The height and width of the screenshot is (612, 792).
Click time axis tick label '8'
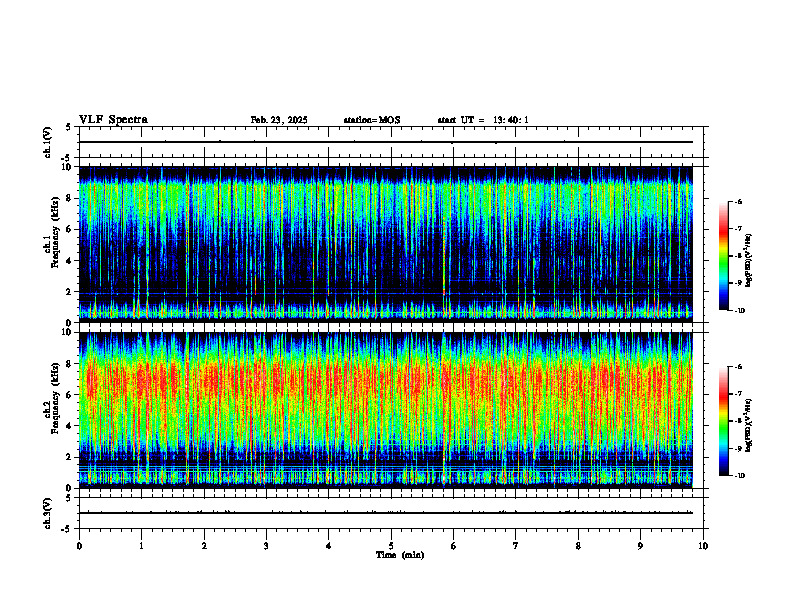[x=578, y=546]
